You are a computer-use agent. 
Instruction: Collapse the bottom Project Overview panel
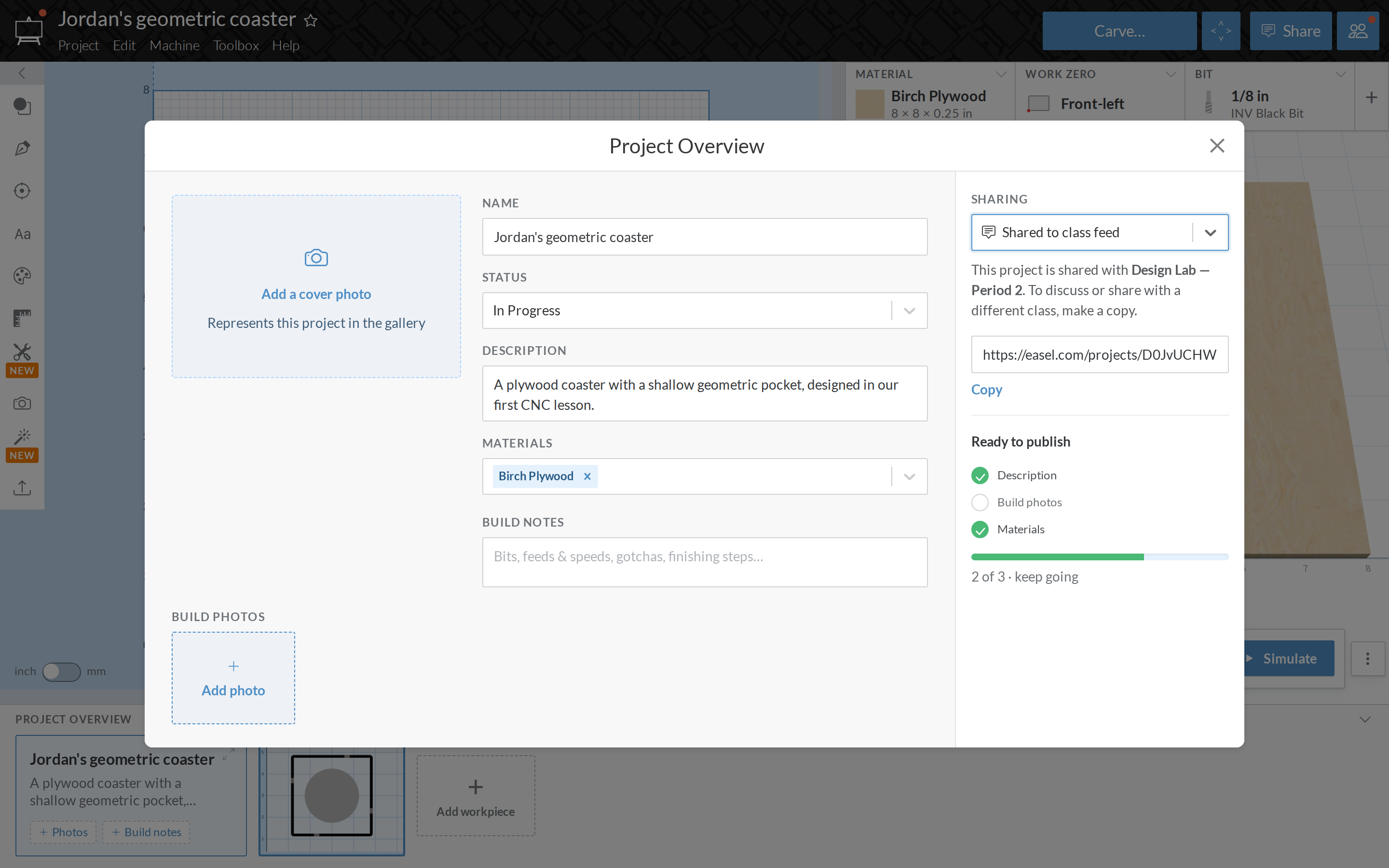1365,719
